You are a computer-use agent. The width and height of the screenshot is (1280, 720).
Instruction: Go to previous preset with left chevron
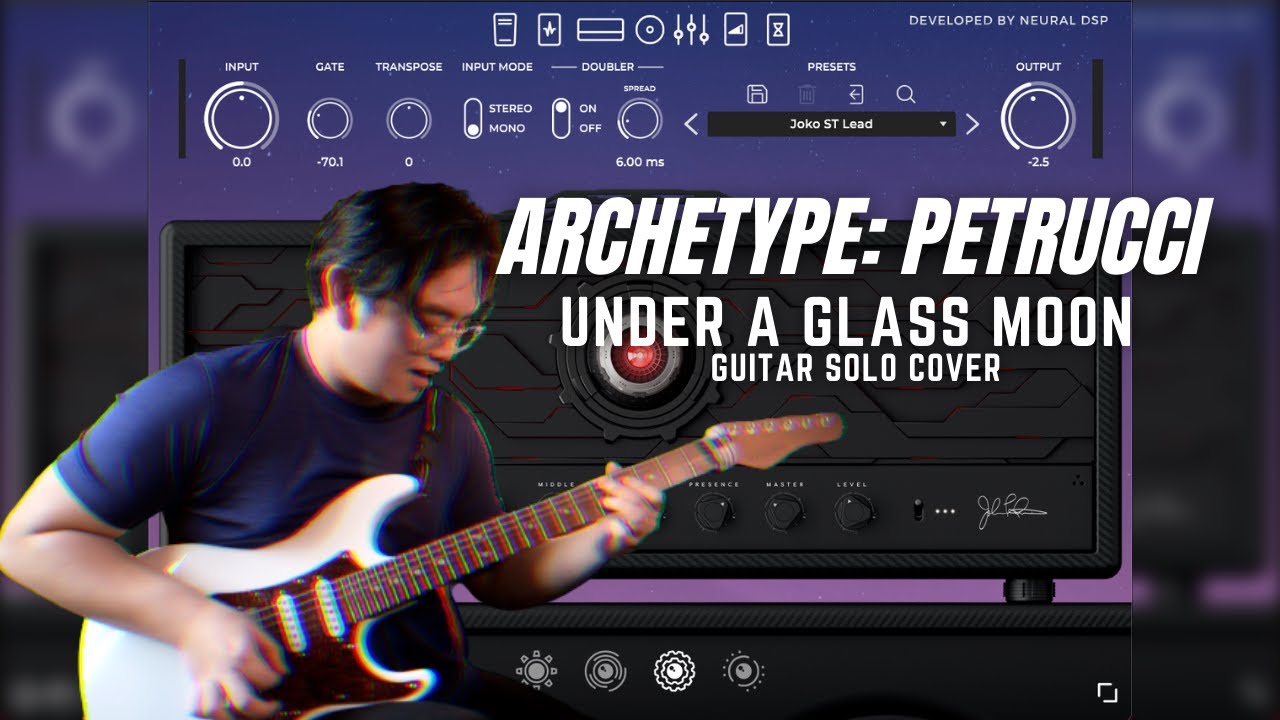tap(691, 124)
